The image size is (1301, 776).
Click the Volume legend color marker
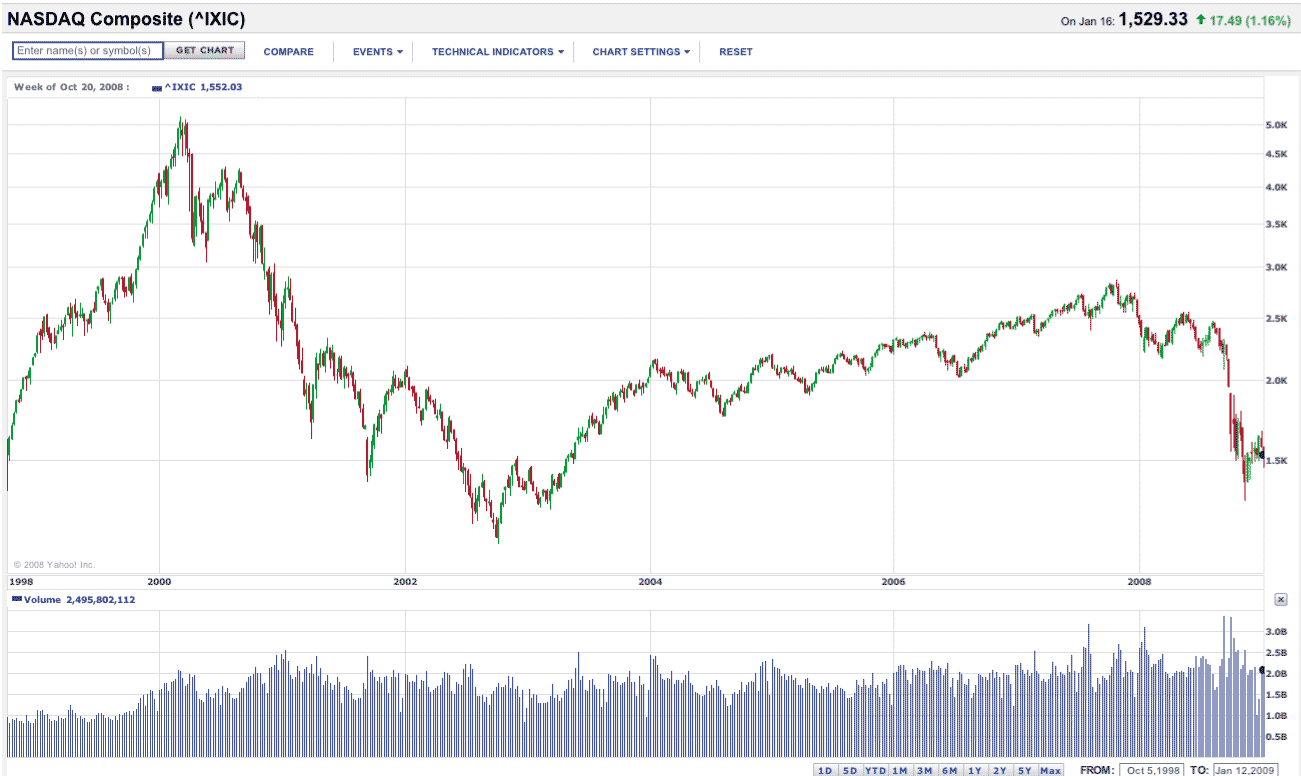[x=17, y=600]
